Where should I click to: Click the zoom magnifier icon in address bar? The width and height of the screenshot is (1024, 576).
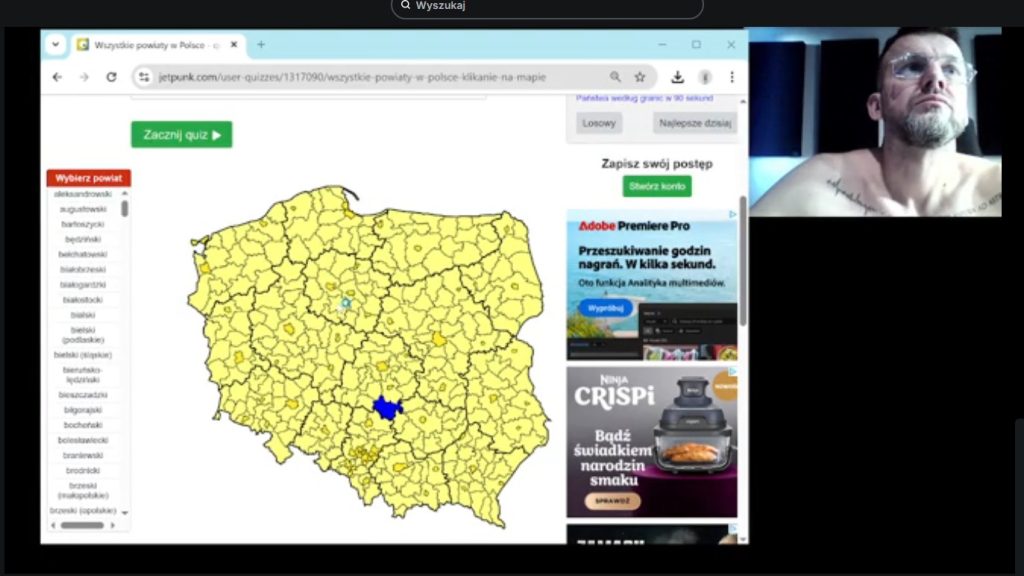point(615,77)
